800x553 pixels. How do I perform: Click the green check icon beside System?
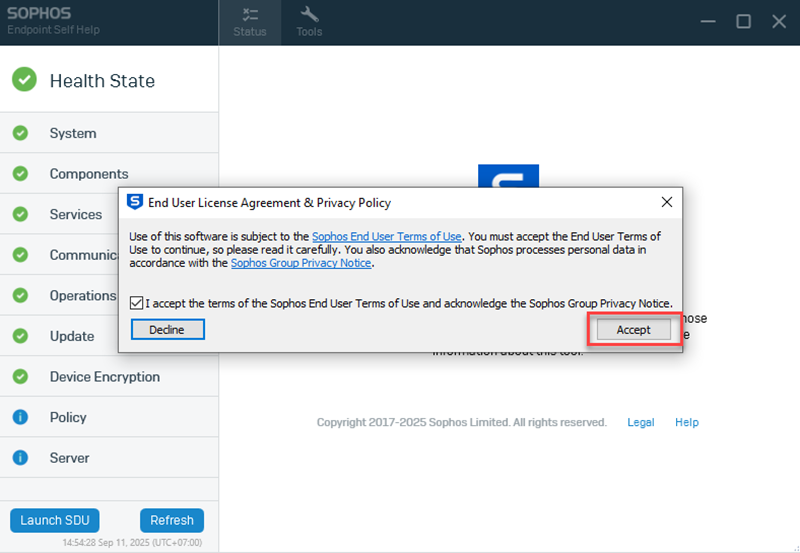(20, 133)
